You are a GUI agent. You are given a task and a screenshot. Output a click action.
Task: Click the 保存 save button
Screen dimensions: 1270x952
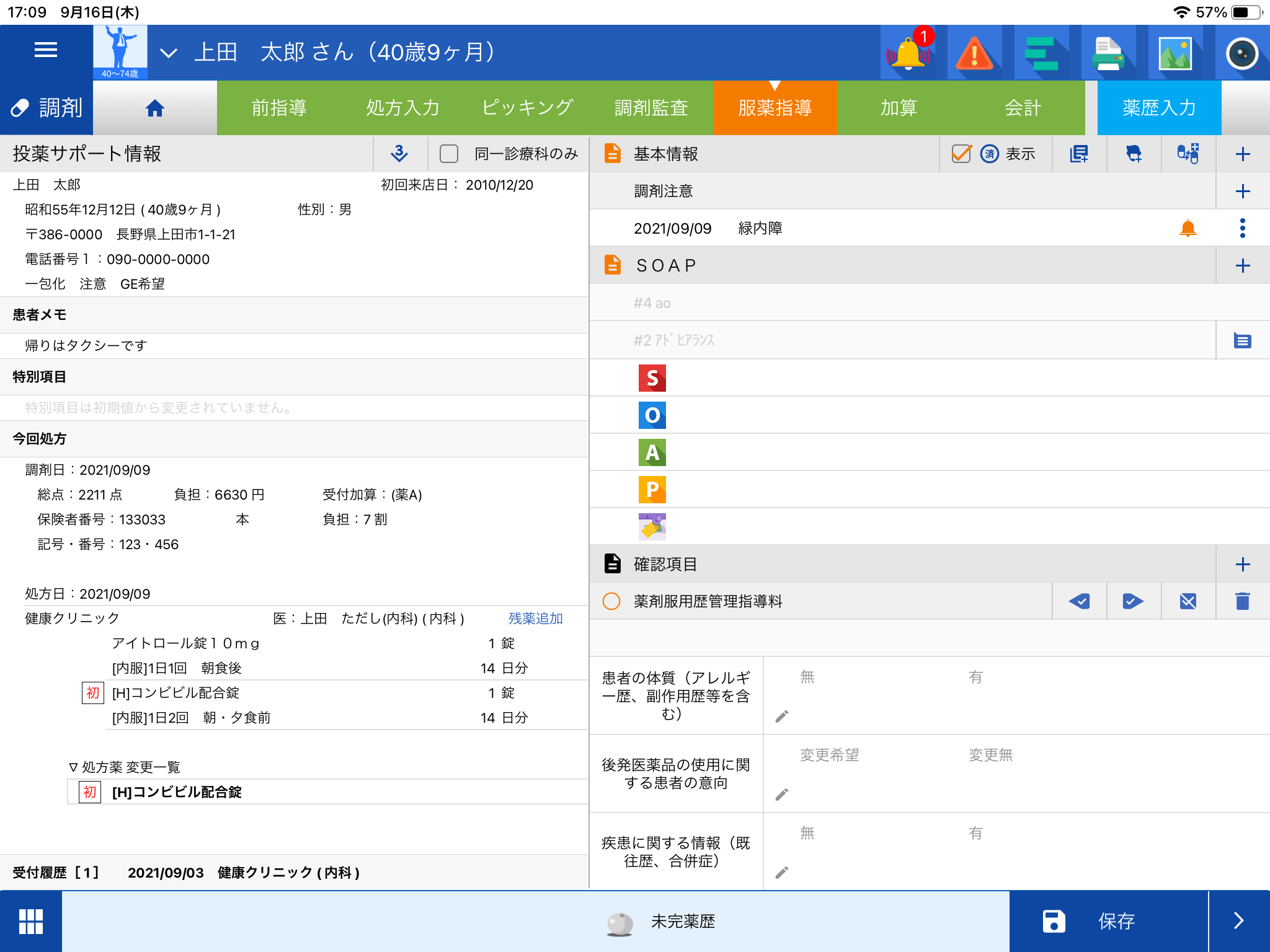(x=1109, y=922)
